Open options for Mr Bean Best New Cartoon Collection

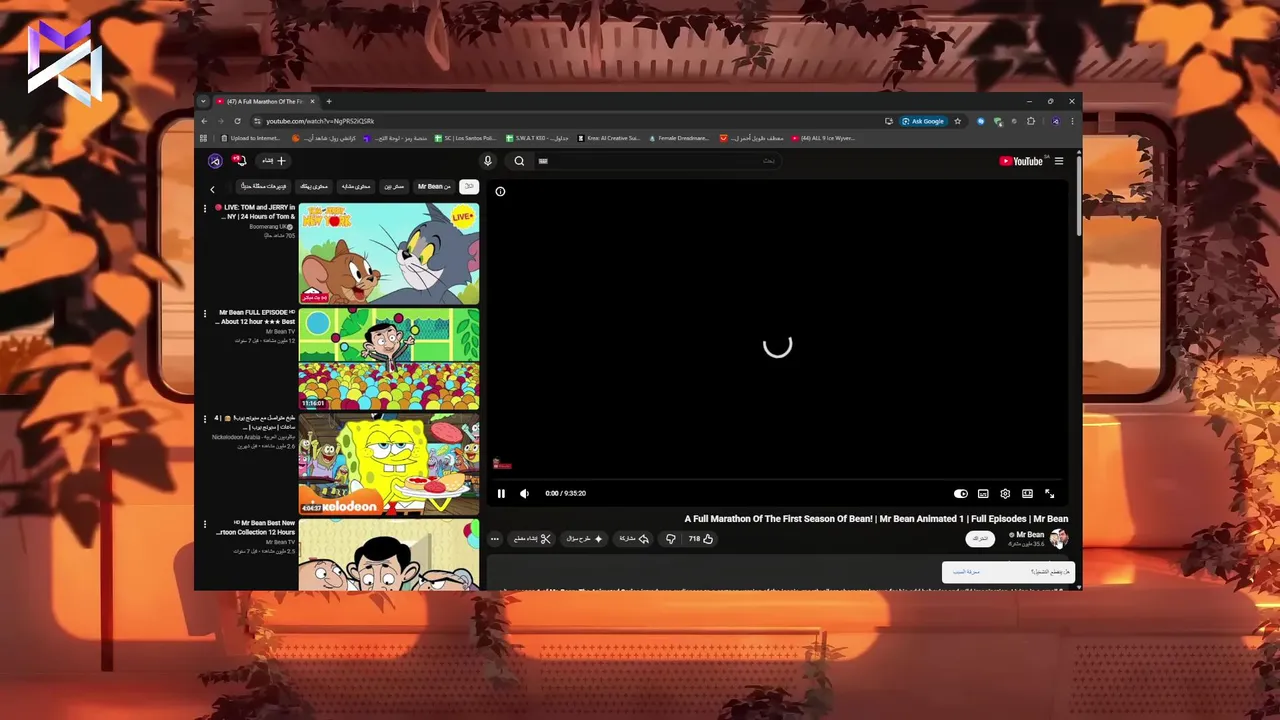tap(205, 524)
